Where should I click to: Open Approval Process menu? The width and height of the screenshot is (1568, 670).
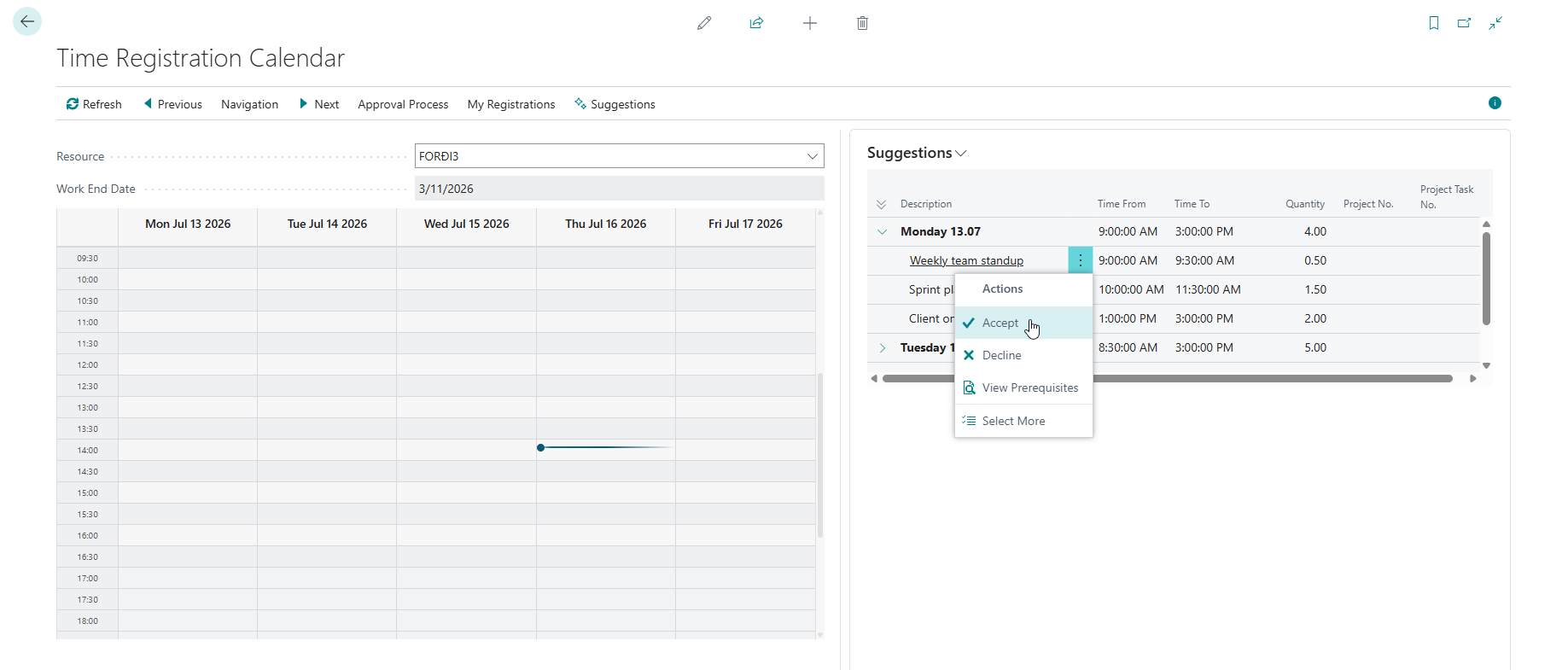tap(403, 104)
